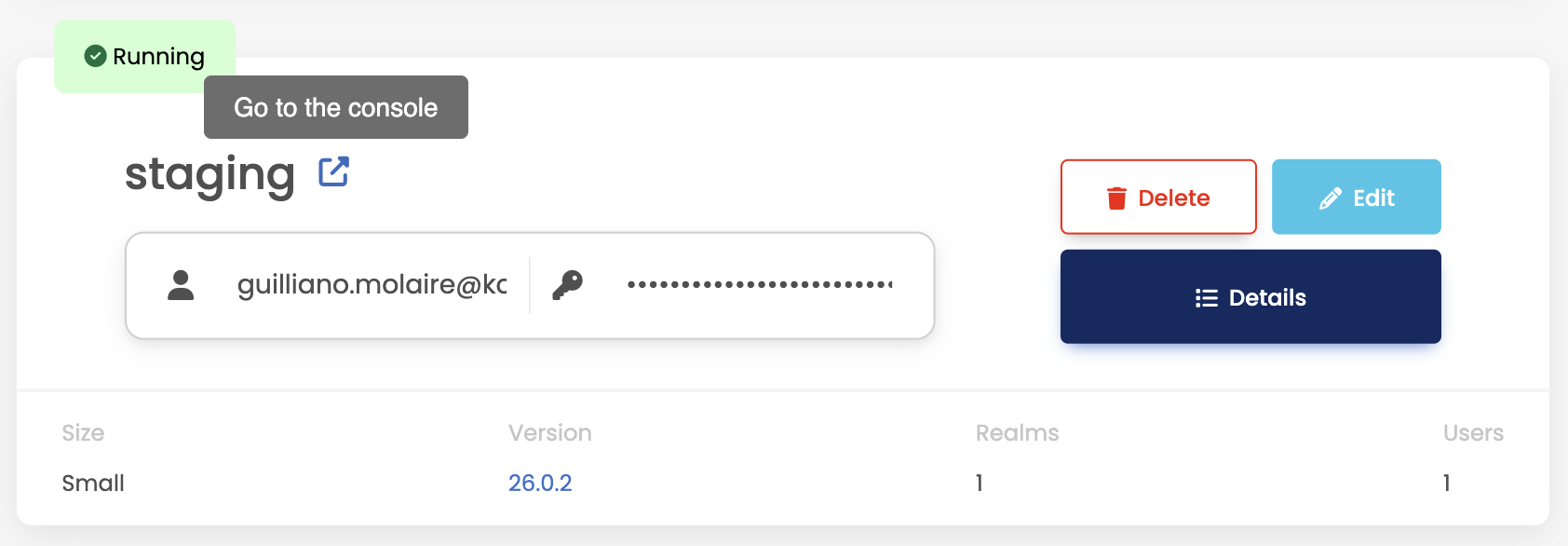Click the staging instance title
The height and width of the screenshot is (546, 1568).
(210, 174)
